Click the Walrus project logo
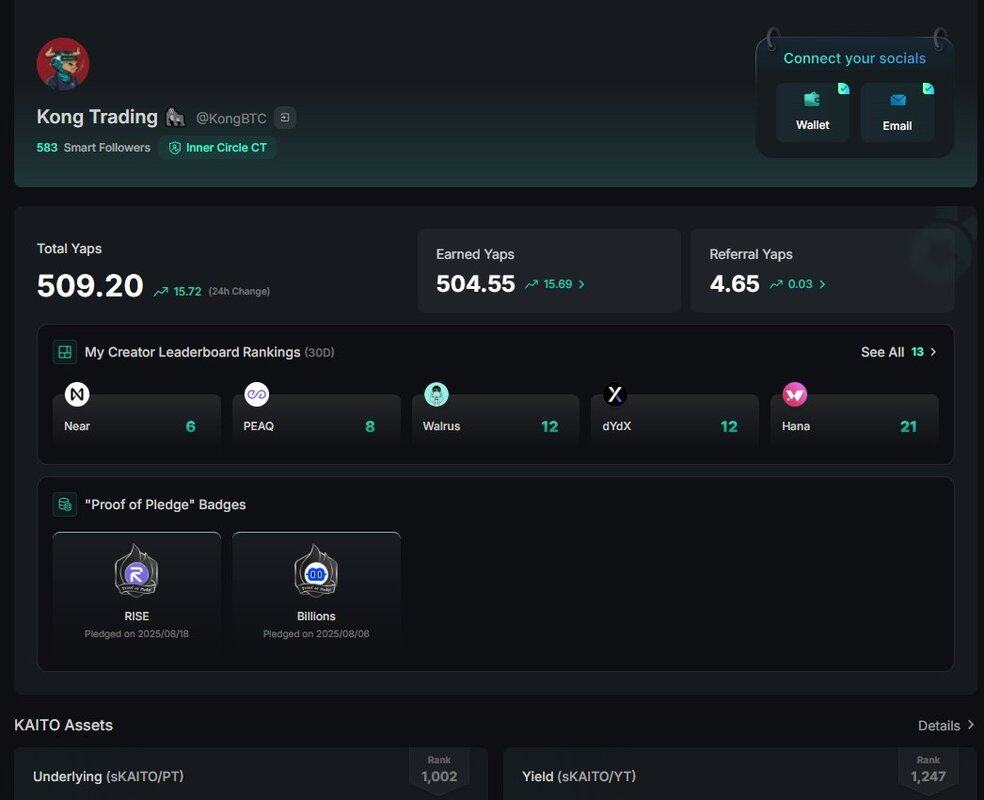 (436, 395)
